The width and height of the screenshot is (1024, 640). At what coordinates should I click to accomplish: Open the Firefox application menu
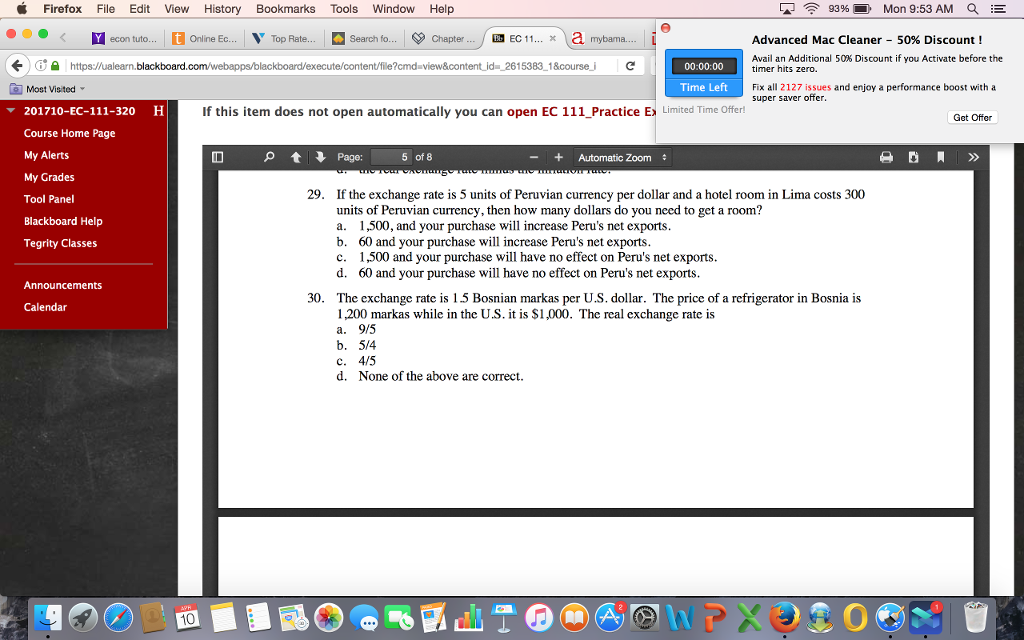click(x=63, y=9)
